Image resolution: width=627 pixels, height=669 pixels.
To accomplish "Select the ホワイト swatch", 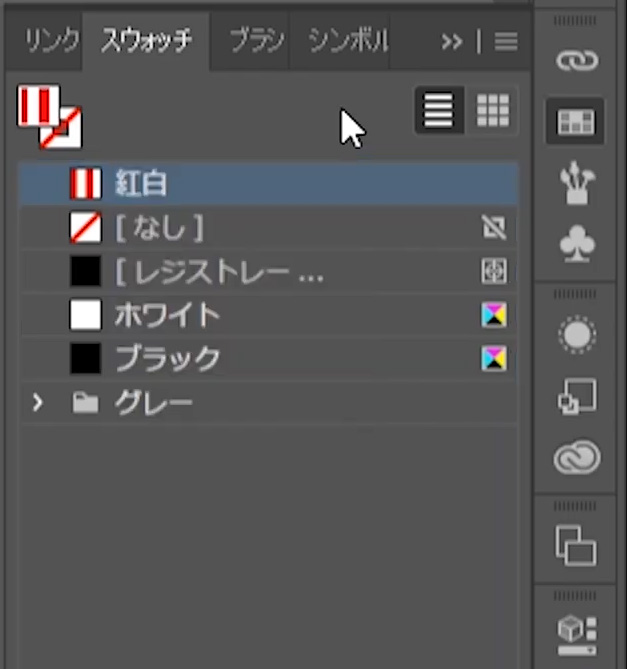I will pyautogui.click(x=269, y=315).
